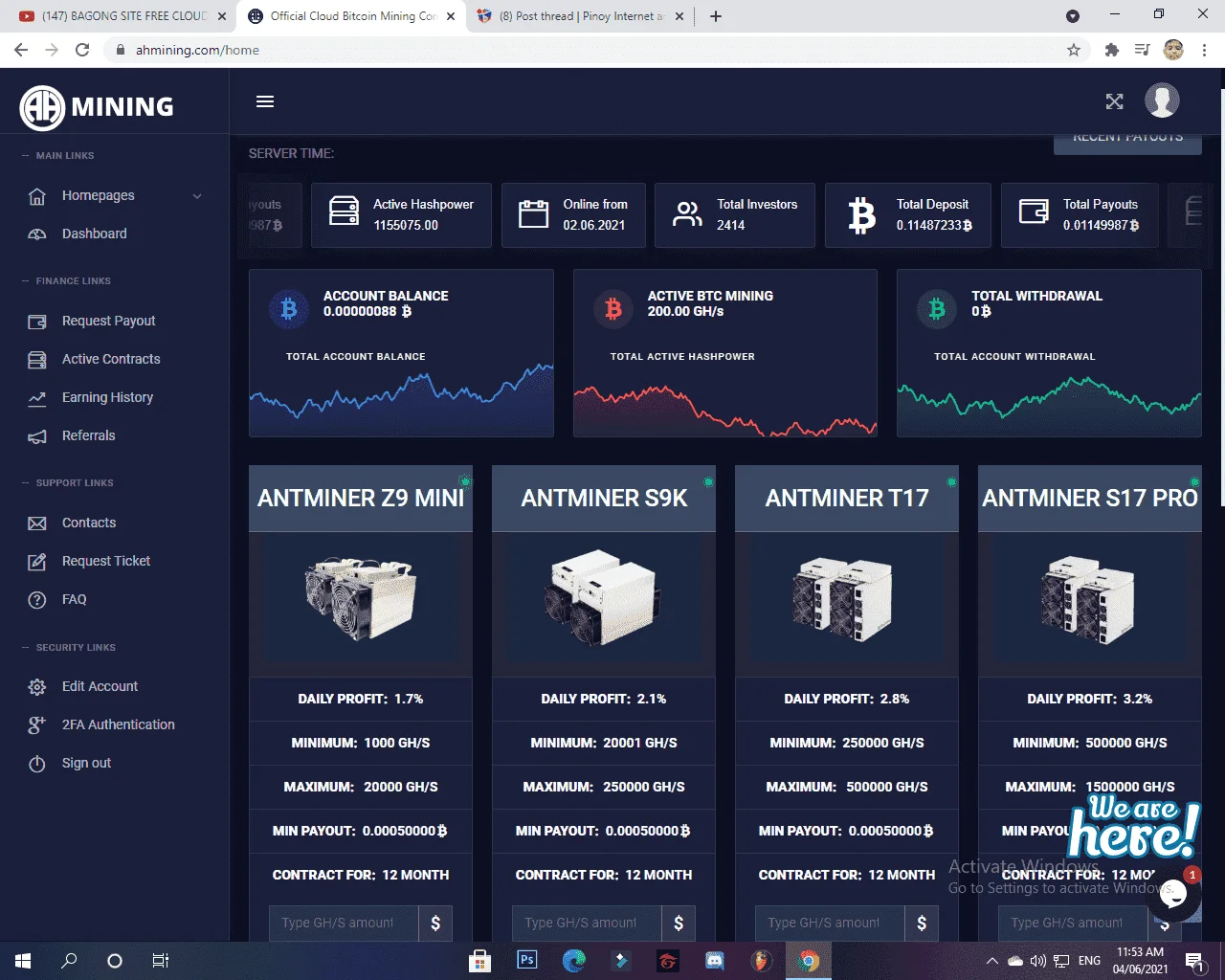Expand the Homepages submenu chevron
The height and width of the screenshot is (980, 1225).
pos(197,196)
